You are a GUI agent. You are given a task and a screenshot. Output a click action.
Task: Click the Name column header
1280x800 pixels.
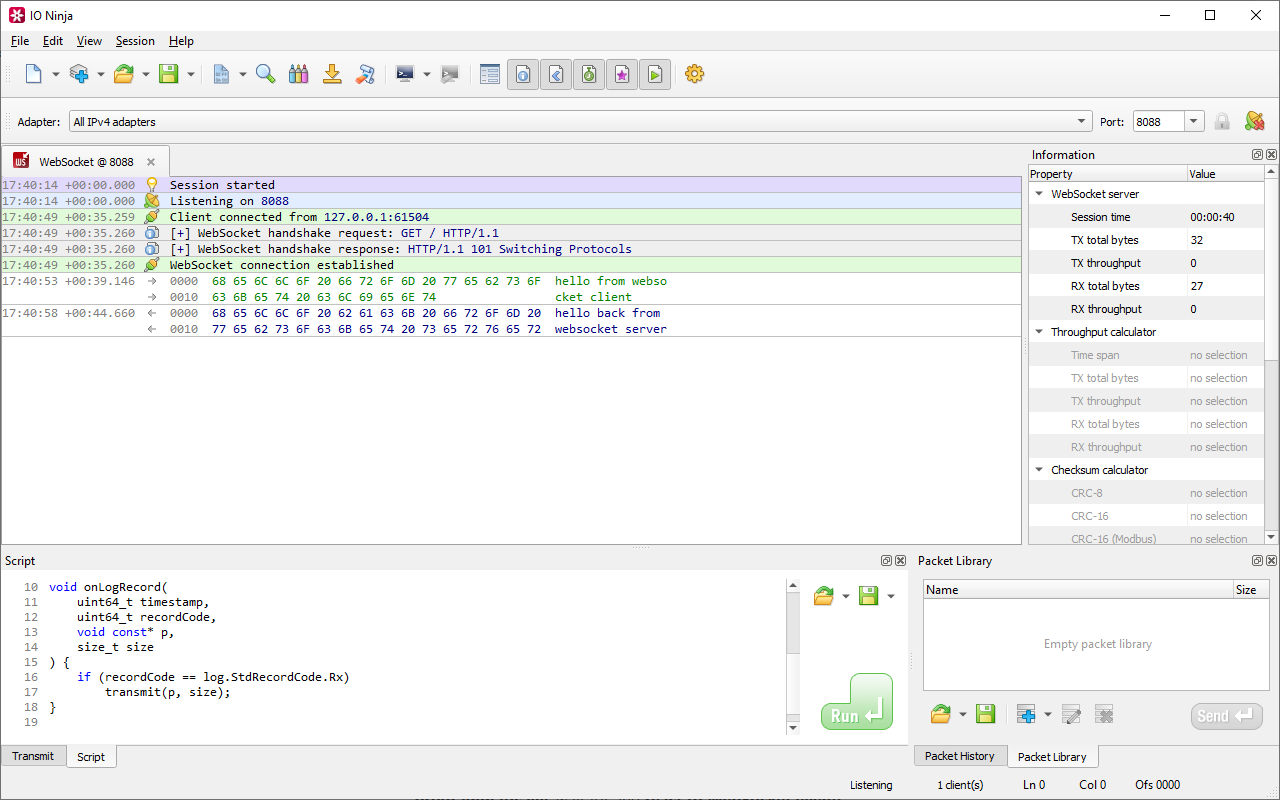[x=1078, y=590]
